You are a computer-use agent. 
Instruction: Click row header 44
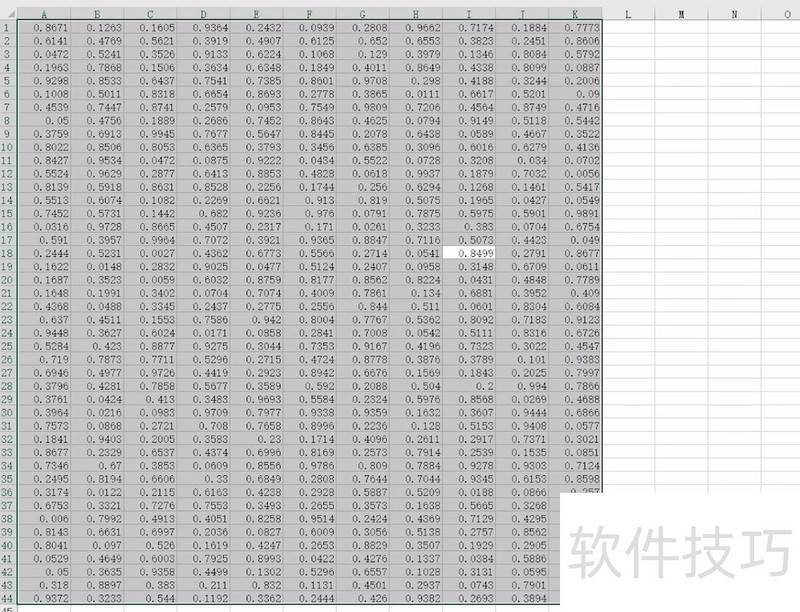[x=8, y=598]
